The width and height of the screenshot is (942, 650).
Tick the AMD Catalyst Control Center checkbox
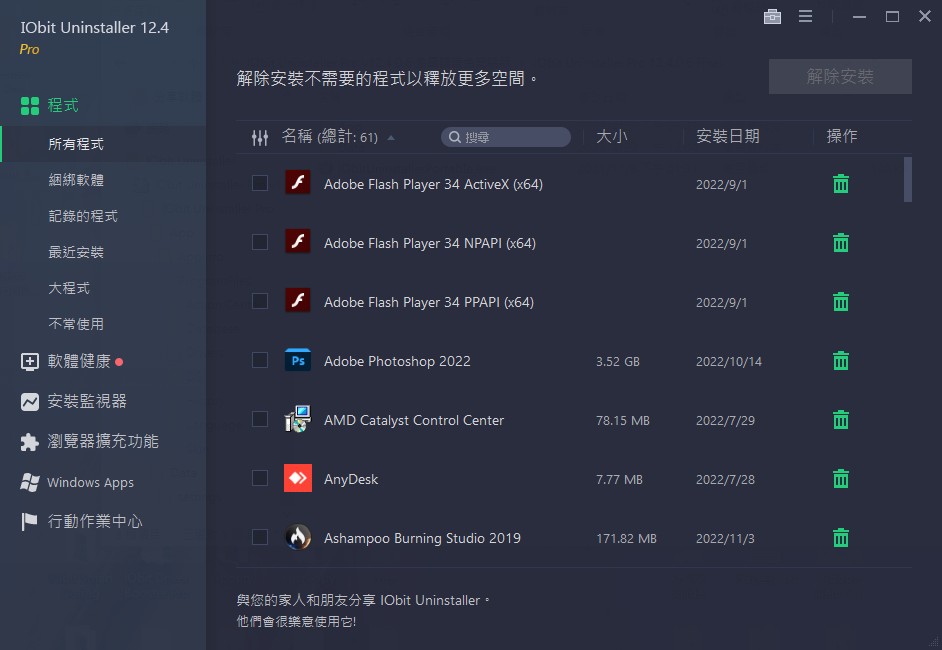coord(260,419)
